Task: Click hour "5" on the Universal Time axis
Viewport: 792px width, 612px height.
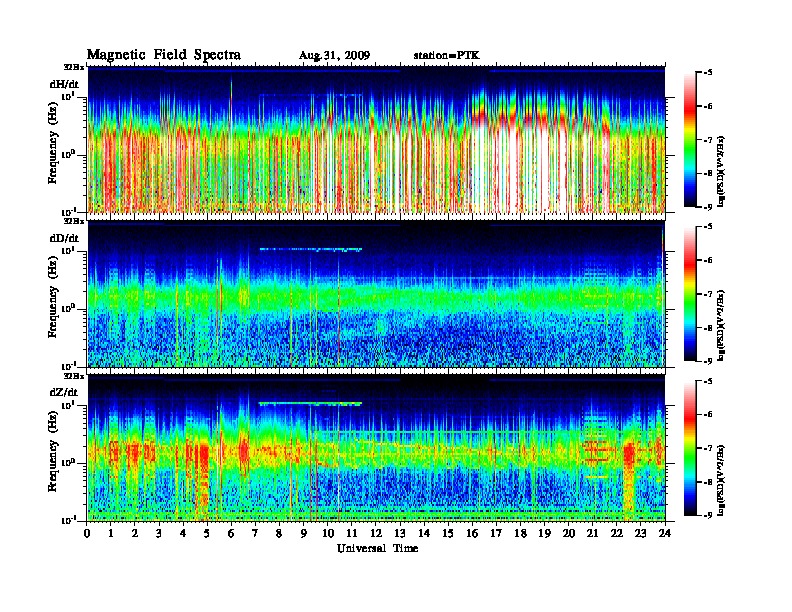Action: [208, 534]
